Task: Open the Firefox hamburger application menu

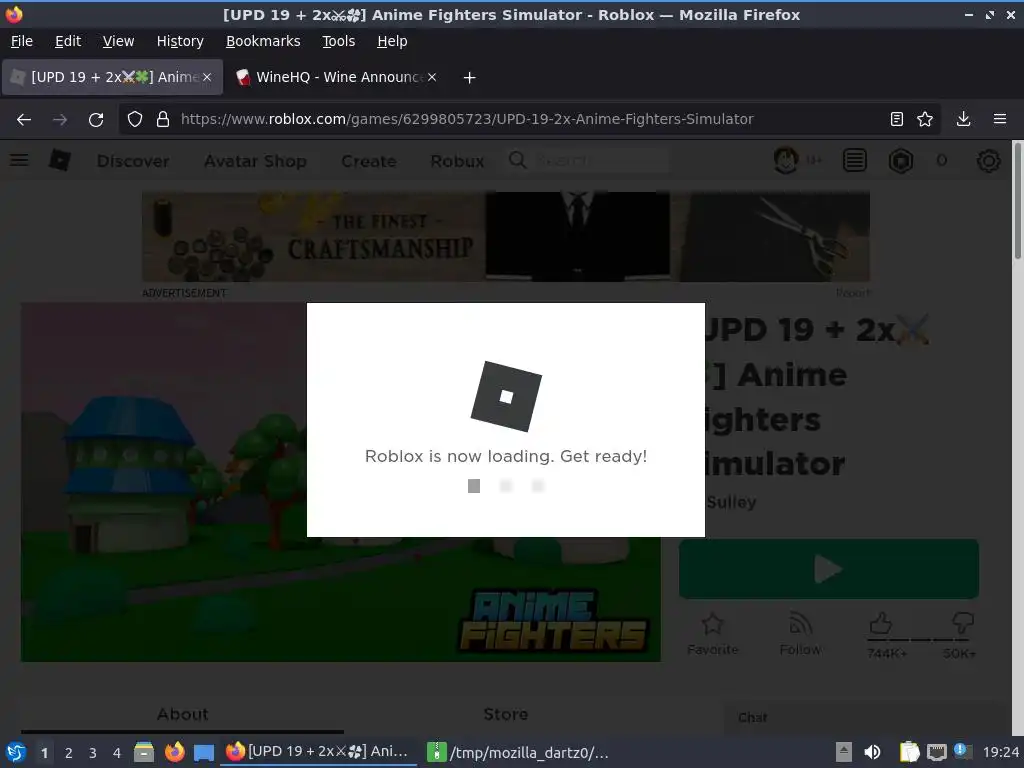Action: pos(1000,119)
